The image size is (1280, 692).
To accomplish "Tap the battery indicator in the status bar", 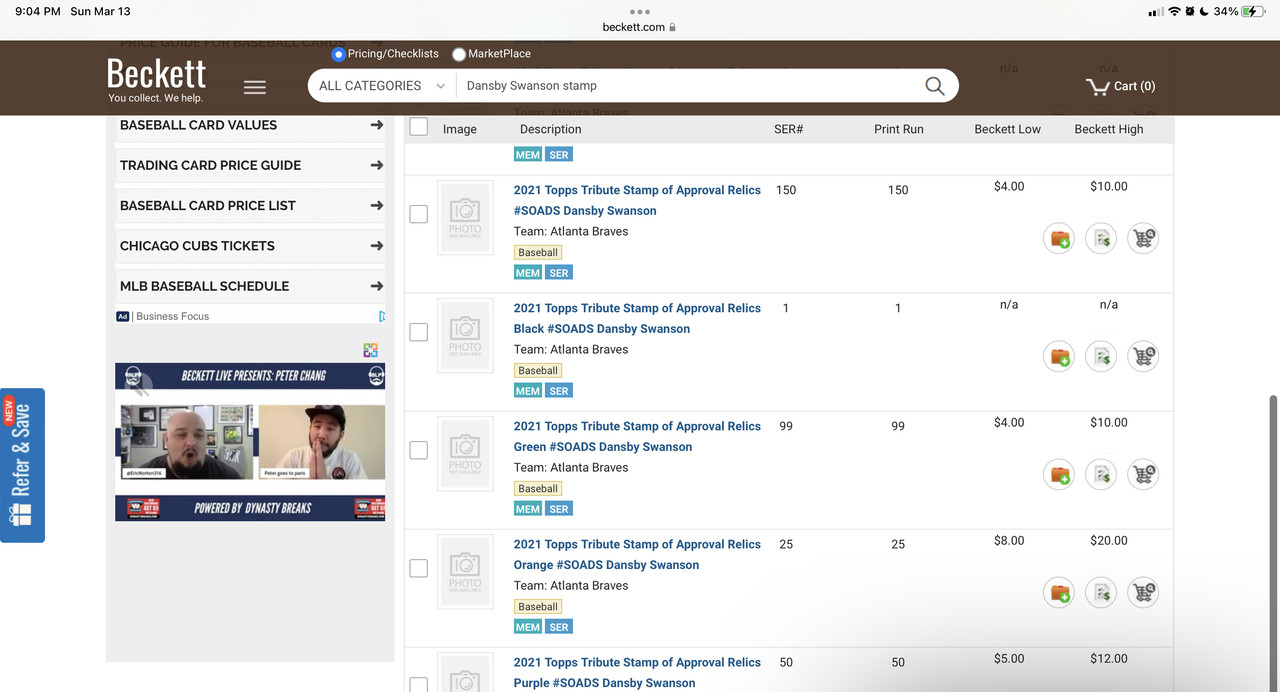I will click(x=1254, y=11).
